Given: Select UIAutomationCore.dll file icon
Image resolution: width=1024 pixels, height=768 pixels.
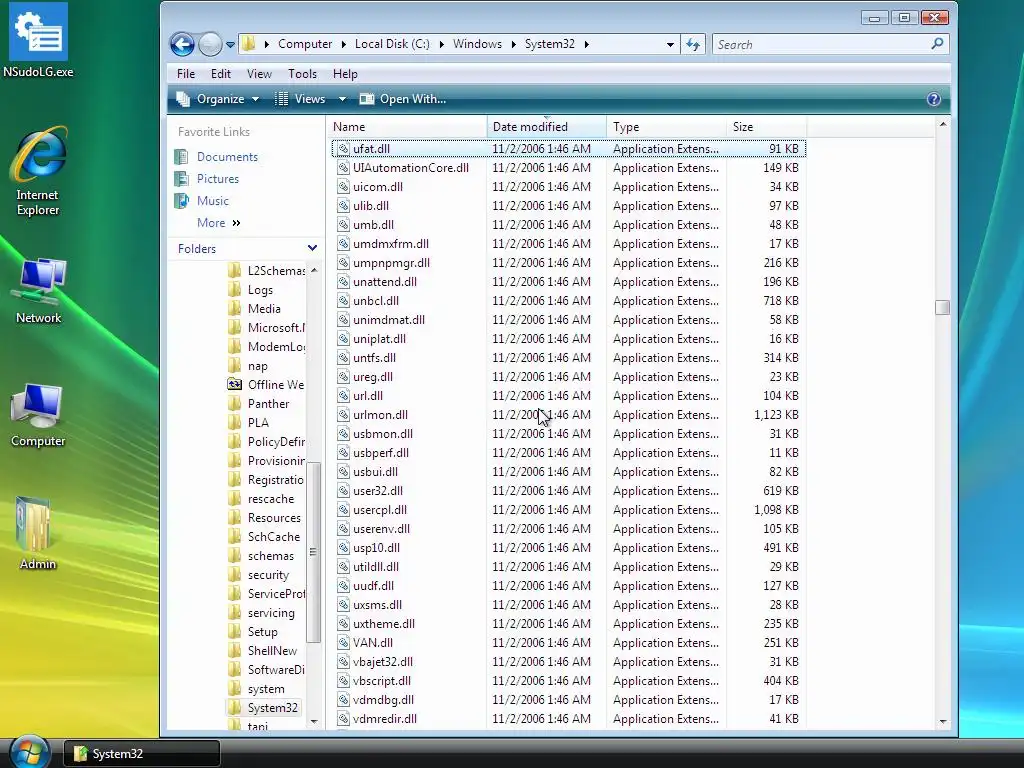Looking at the screenshot, I should click(343, 168).
